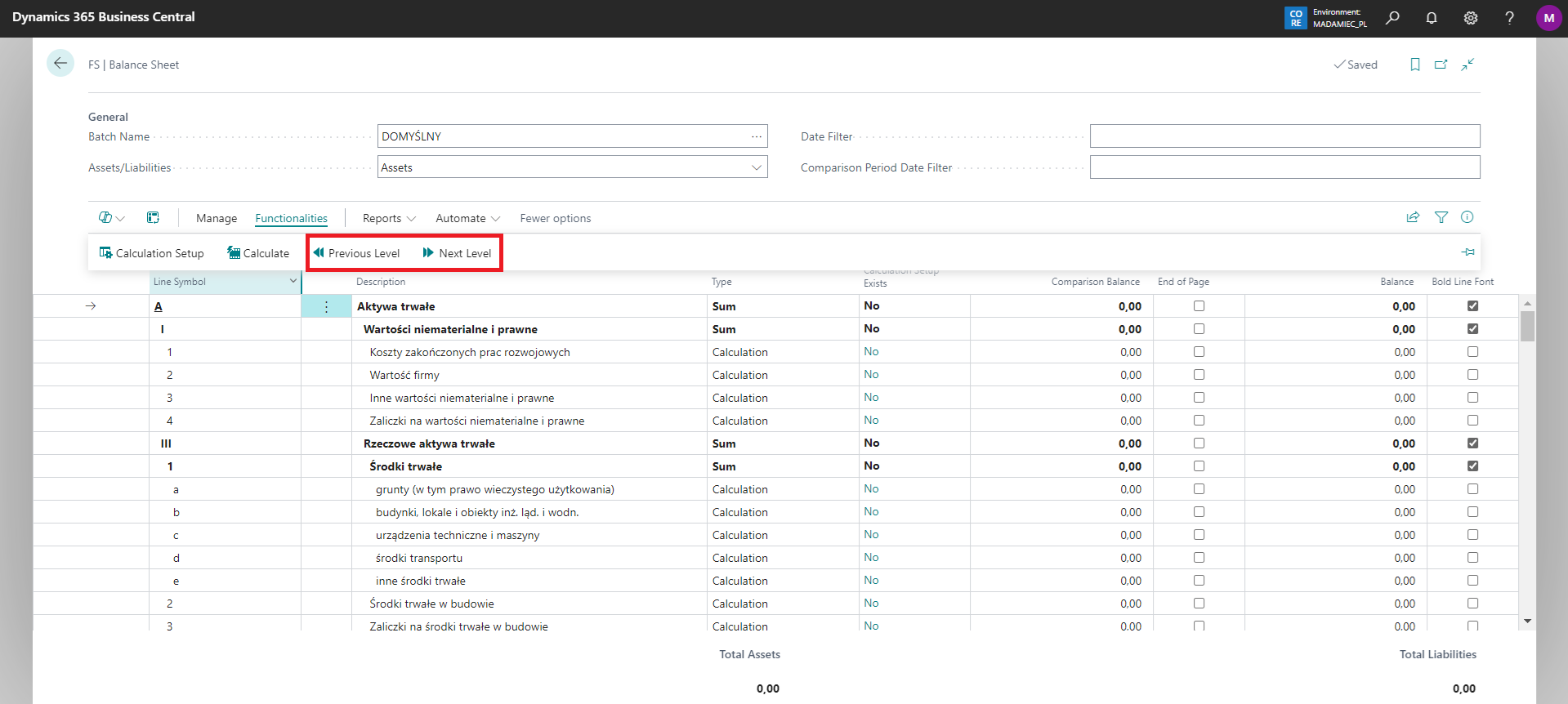
Task: Check End of Page for Wartość firmy
Action: point(1199,375)
